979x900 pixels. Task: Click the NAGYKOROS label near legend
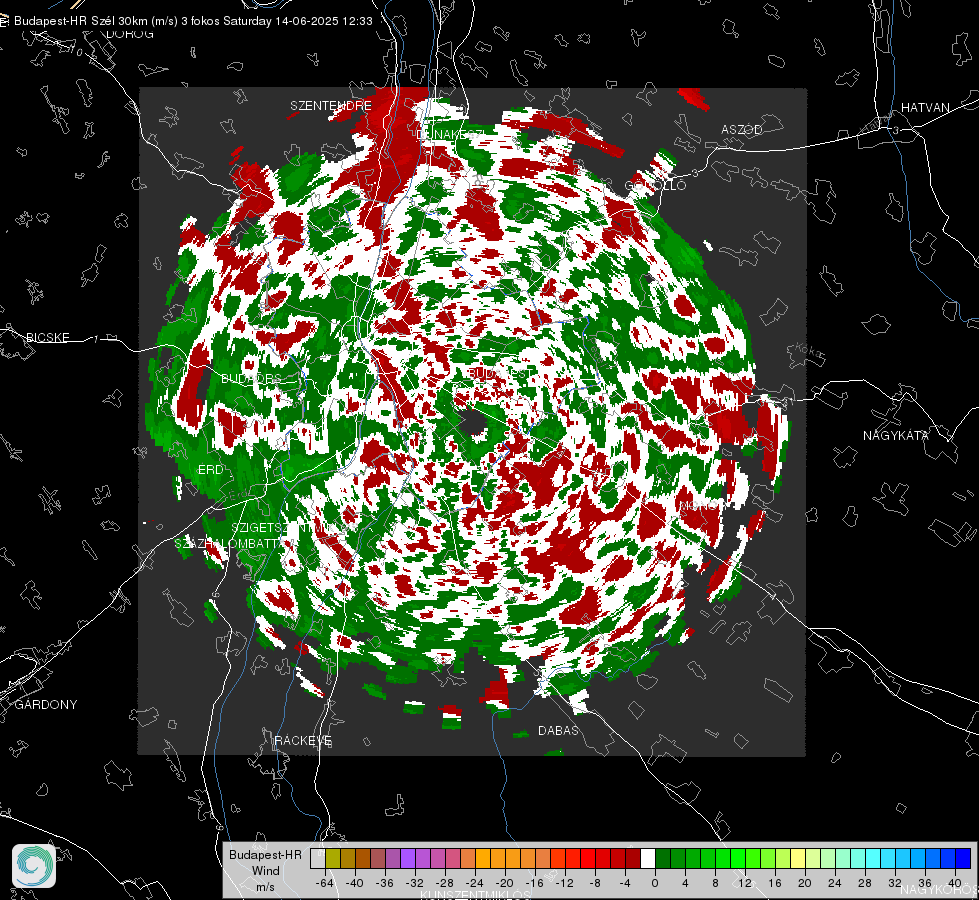[x=939, y=889]
